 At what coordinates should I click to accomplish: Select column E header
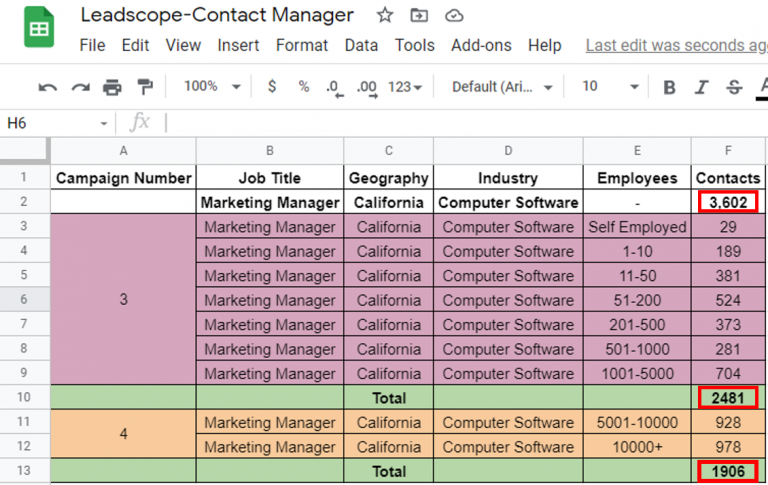click(637, 151)
